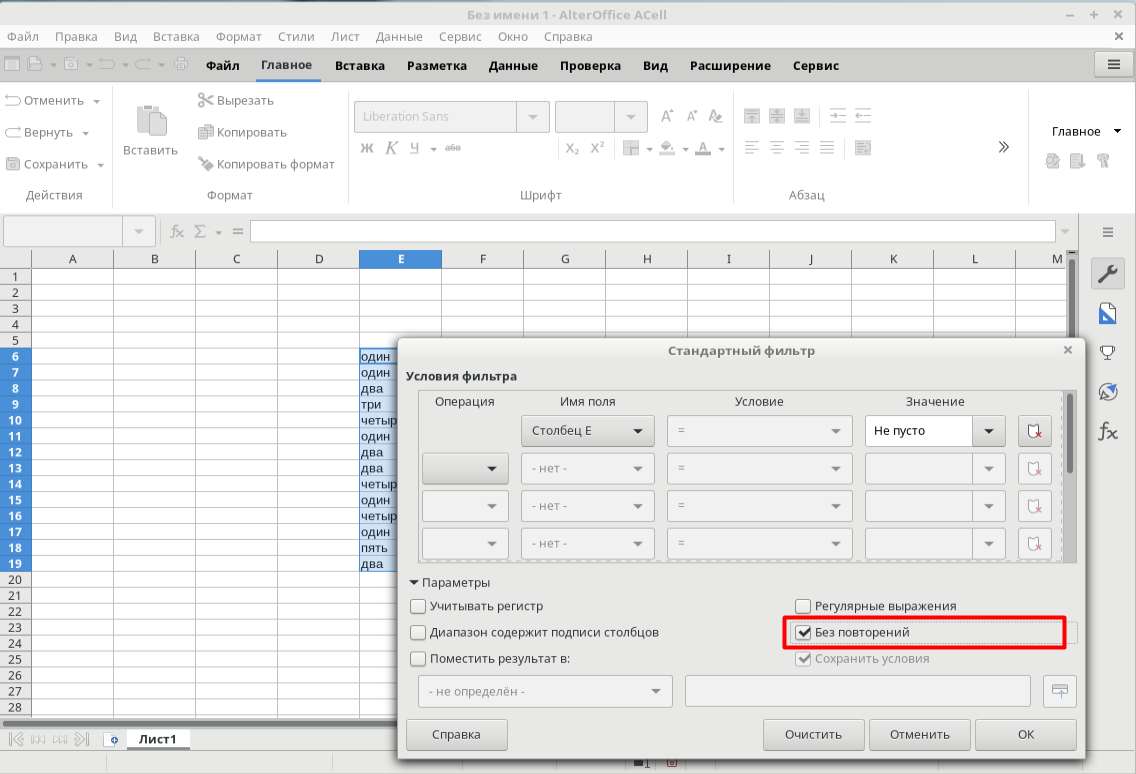Open the Liberation Sans font name dropdown
This screenshot has height=774, width=1136.
[x=532, y=117]
